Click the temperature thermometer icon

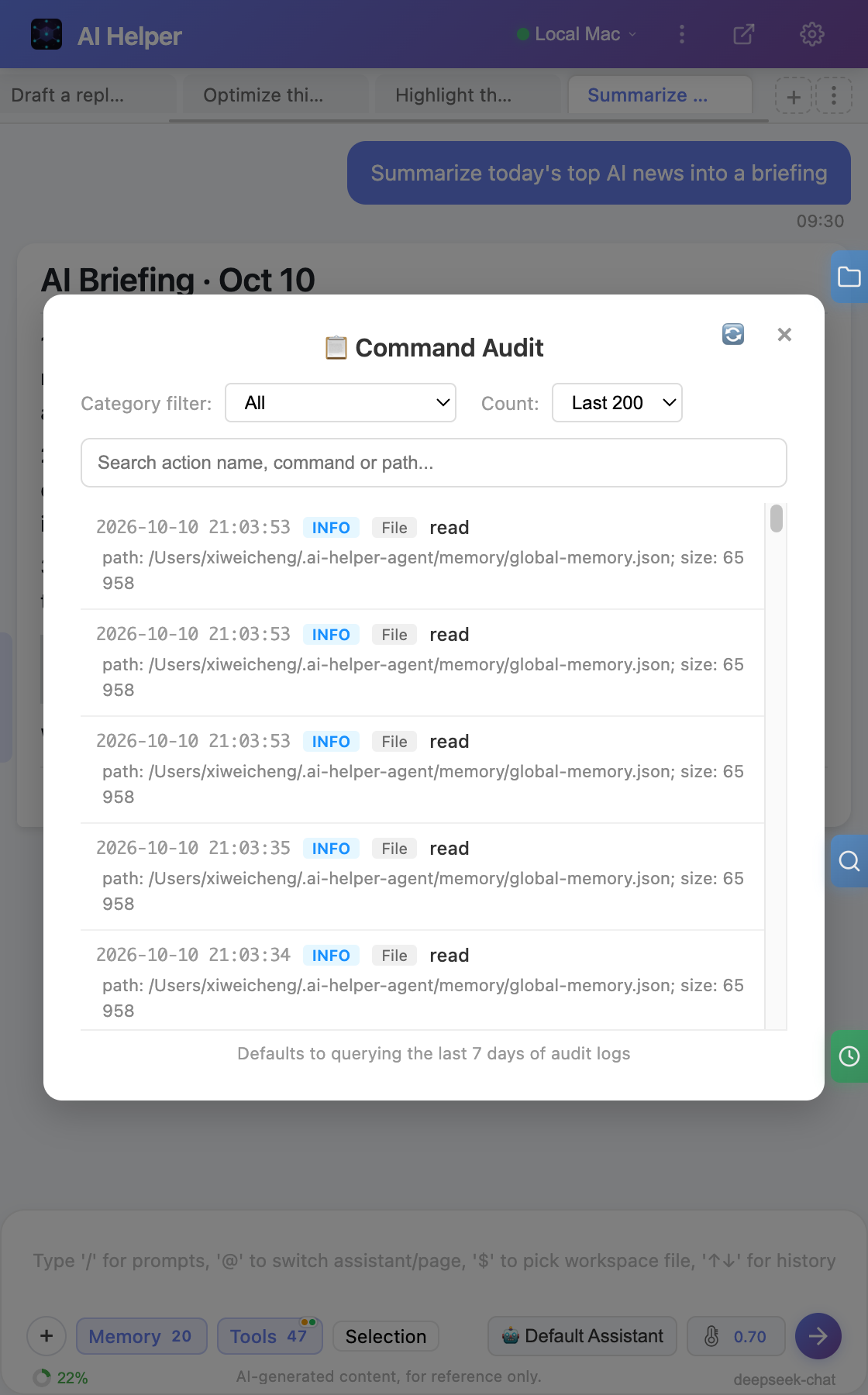click(711, 1336)
